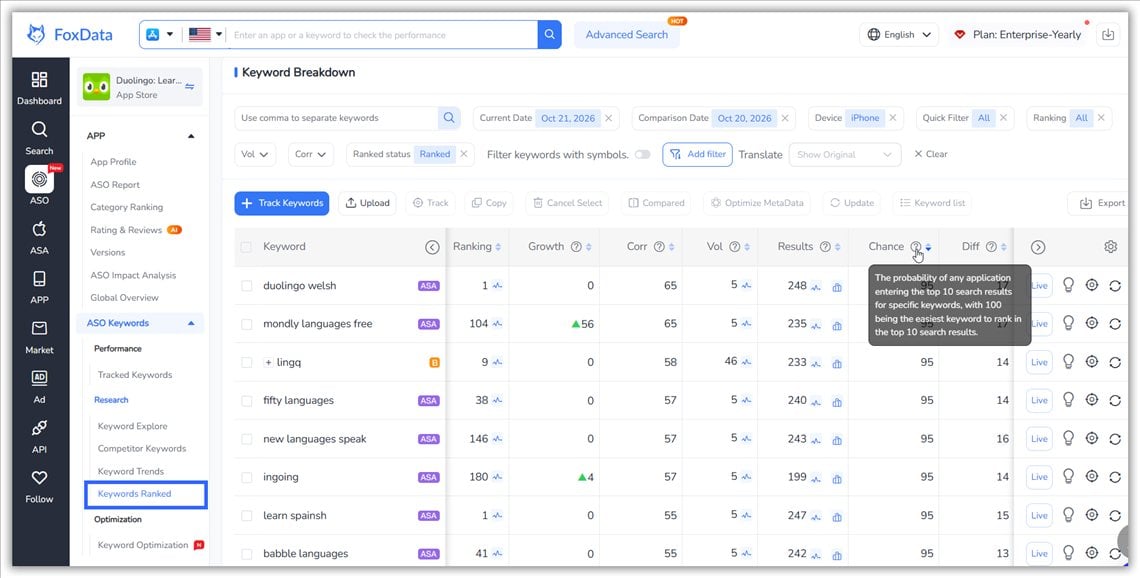The height and width of the screenshot is (578, 1140).
Task: Collapse the ASO Keywords section
Action: pyautogui.click(x=191, y=324)
